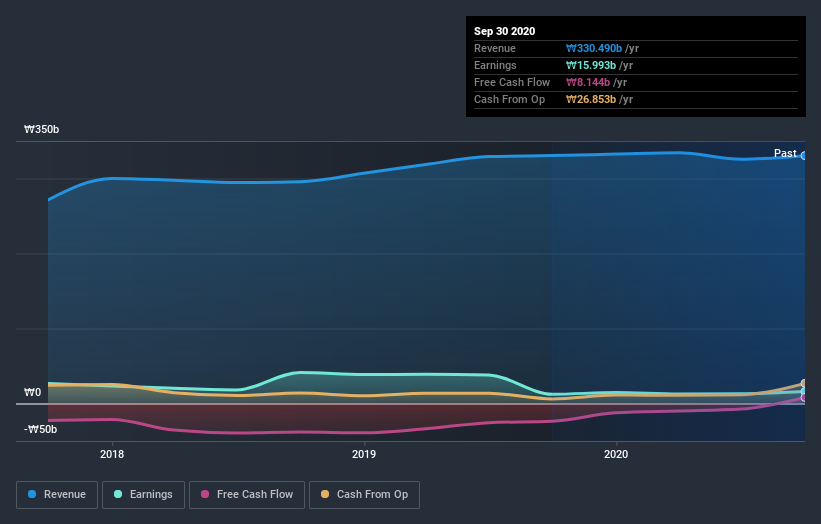This screenshot has height=524, width=821.
Task: Click the ₩15.993b earnings value
Action: 591,65
